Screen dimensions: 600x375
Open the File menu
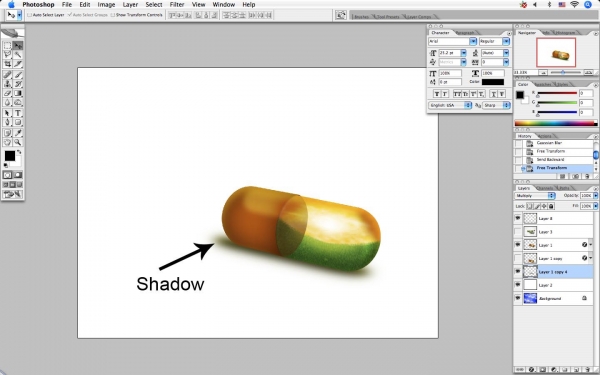pos(67,5)
